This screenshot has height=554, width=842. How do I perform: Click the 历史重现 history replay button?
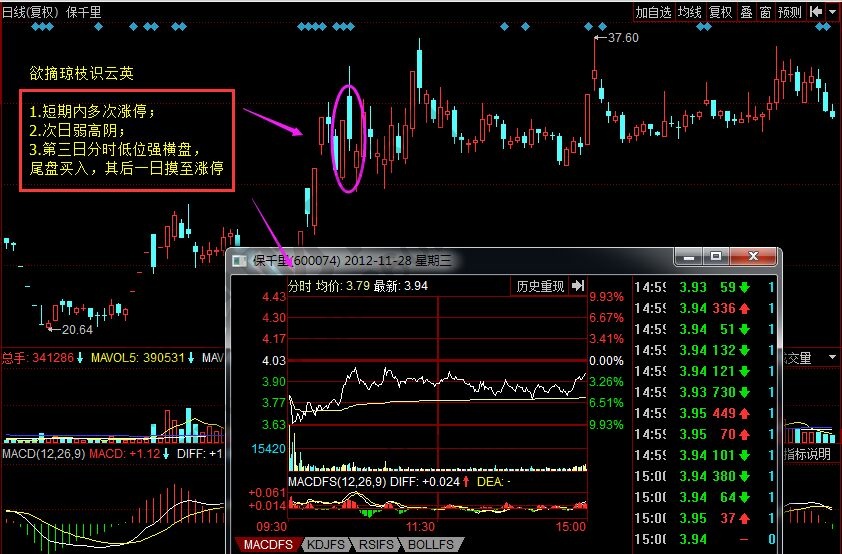point(539,286)
